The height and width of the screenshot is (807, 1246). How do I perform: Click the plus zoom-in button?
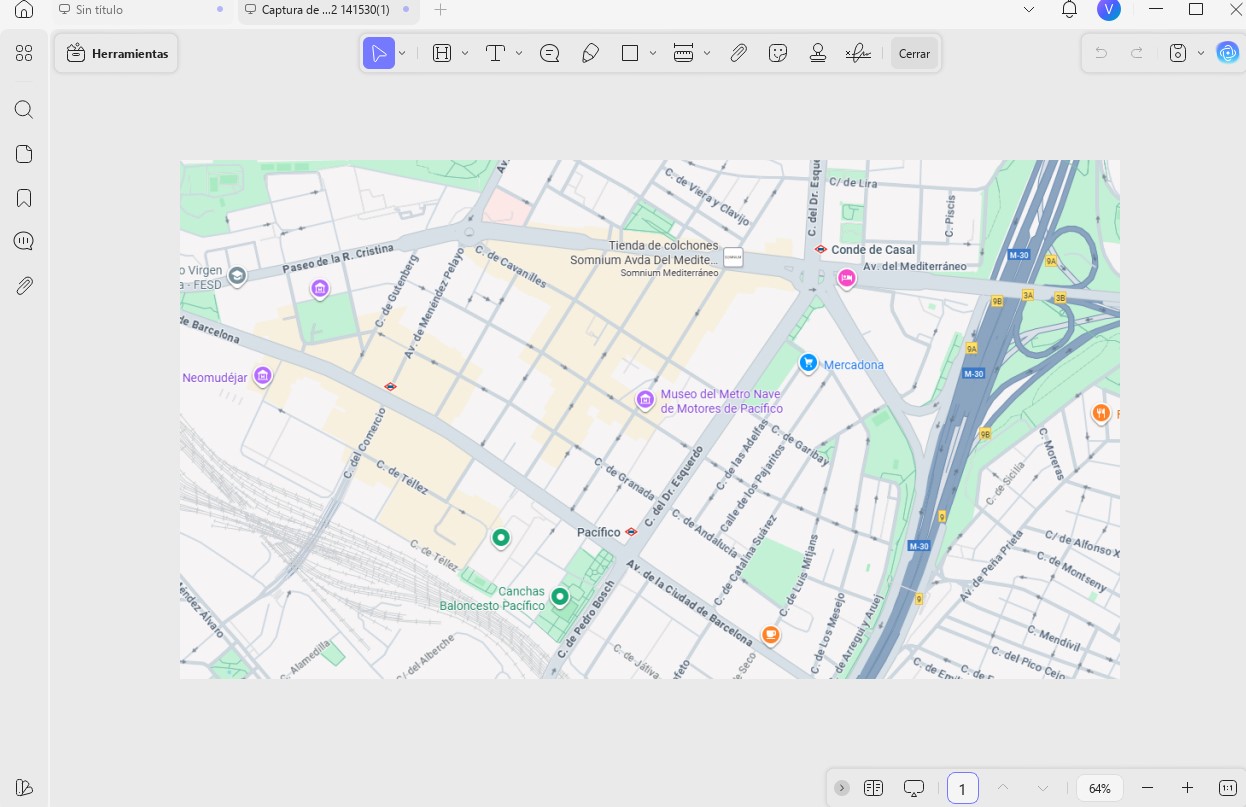click(1187, 788)
